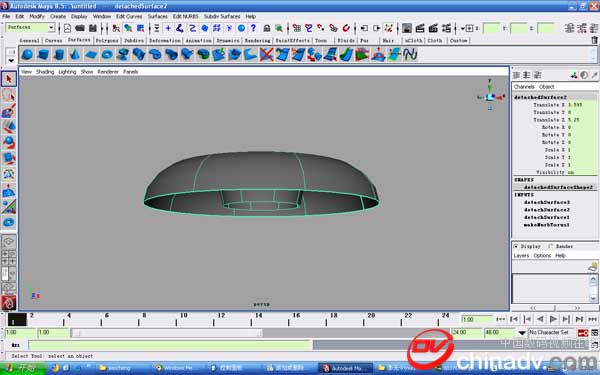Open the Shading viewport menu

click(45, 72)
